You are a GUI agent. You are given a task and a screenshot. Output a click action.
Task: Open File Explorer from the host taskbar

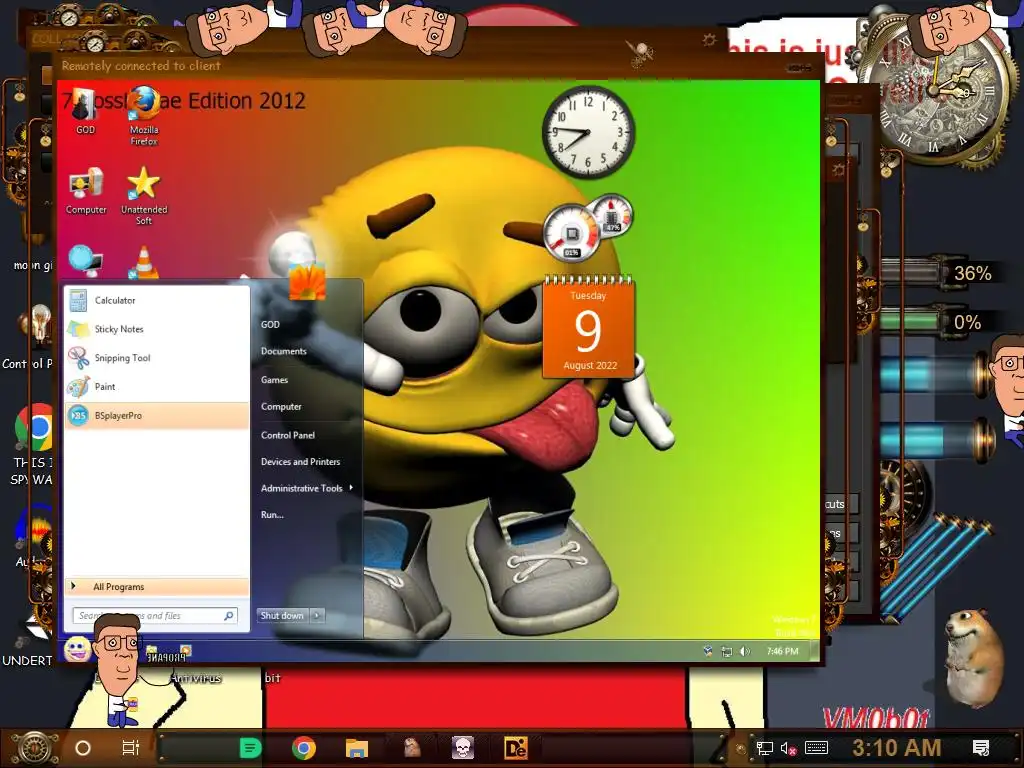[x=357, y=748]
